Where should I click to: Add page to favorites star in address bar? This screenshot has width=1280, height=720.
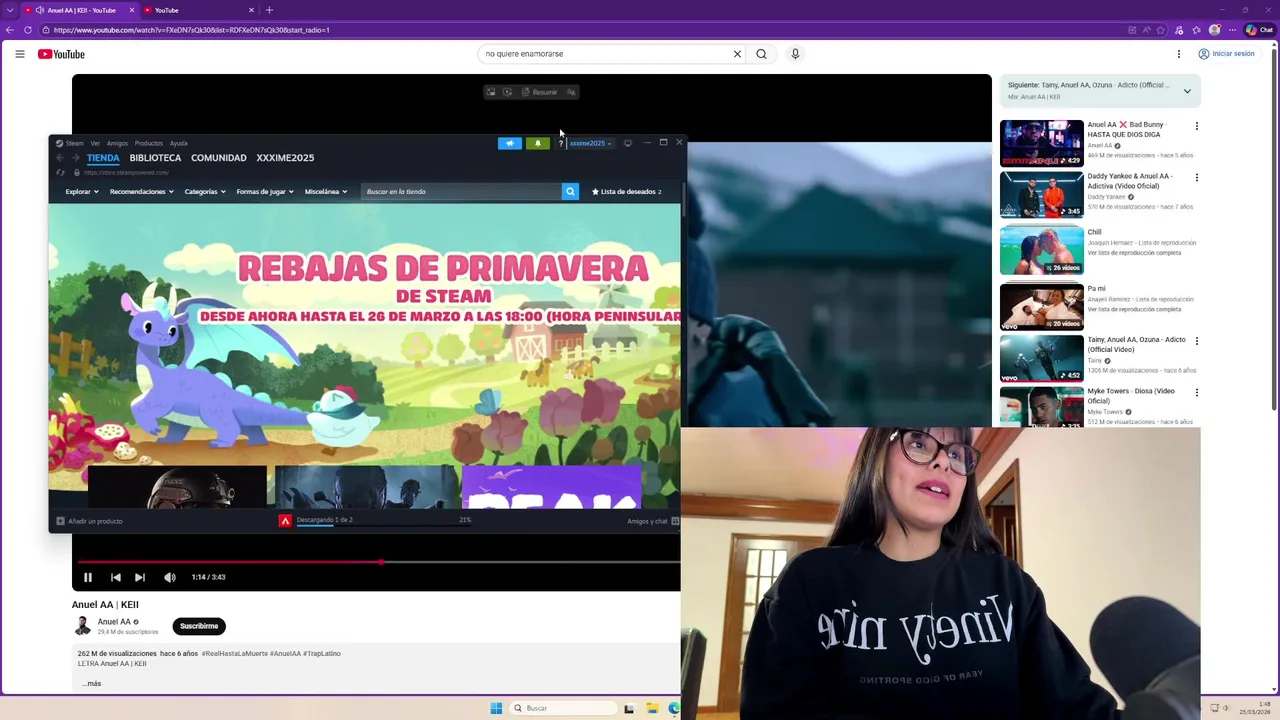click(1161, 30)
